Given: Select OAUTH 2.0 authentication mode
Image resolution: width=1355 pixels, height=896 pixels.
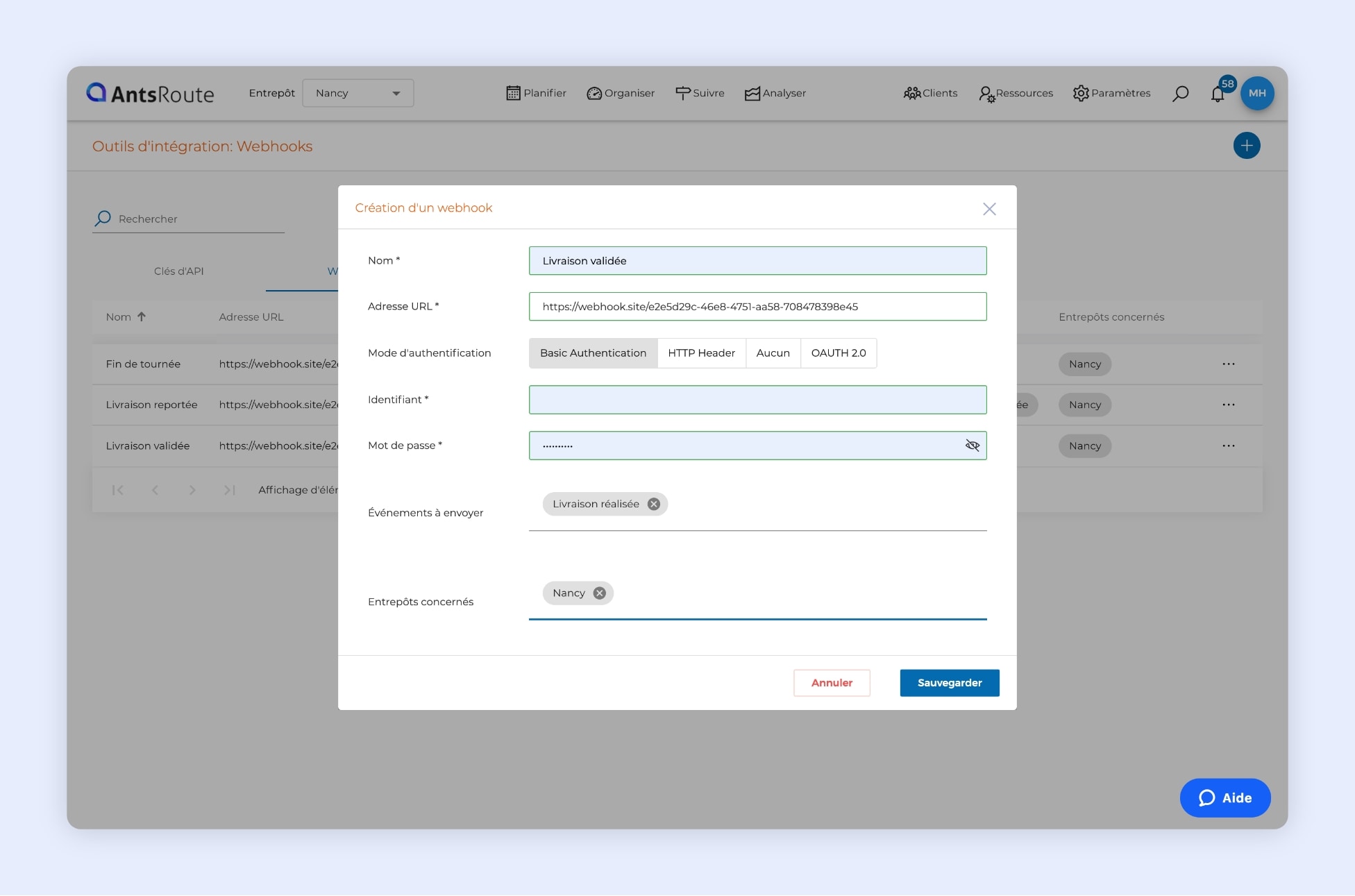Looking at the screenshot, I should coord(838,353).
